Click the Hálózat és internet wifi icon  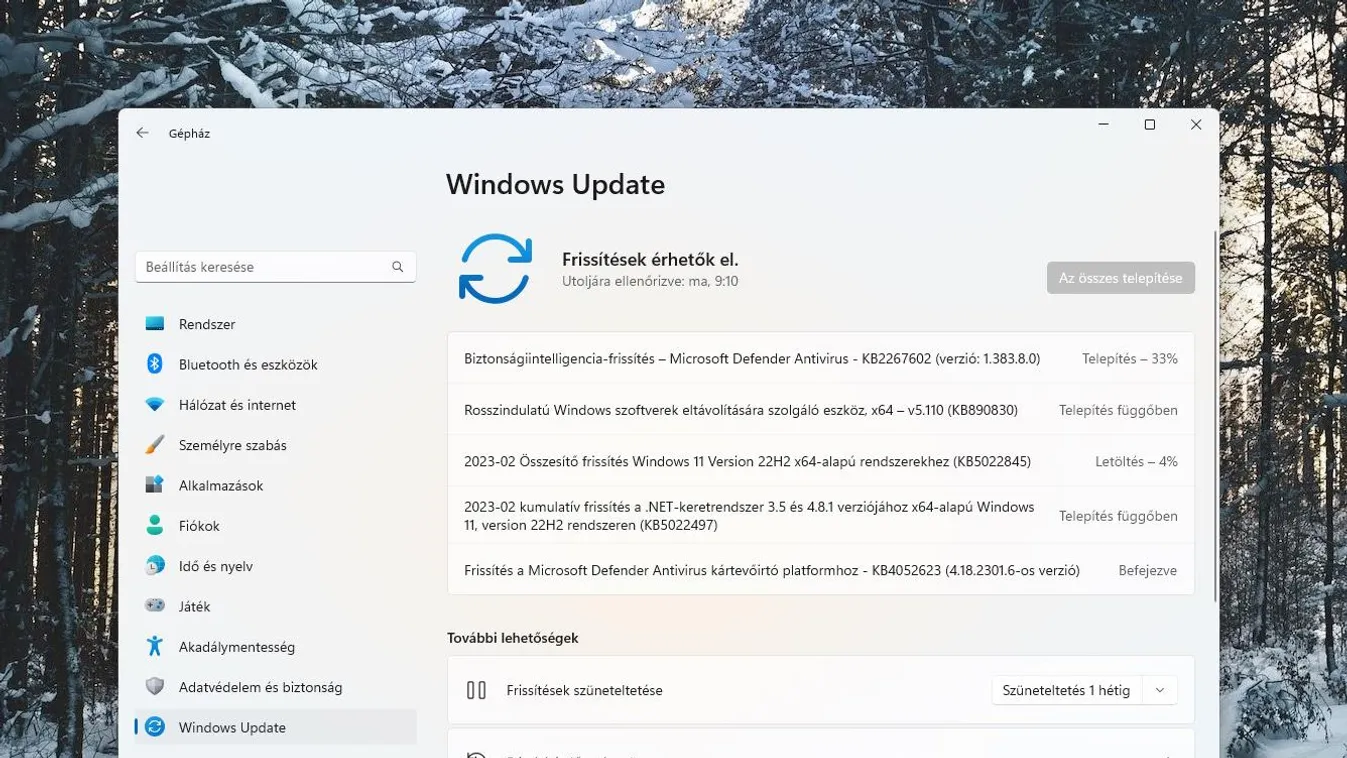pyautogui.click(x=154, y=405)
